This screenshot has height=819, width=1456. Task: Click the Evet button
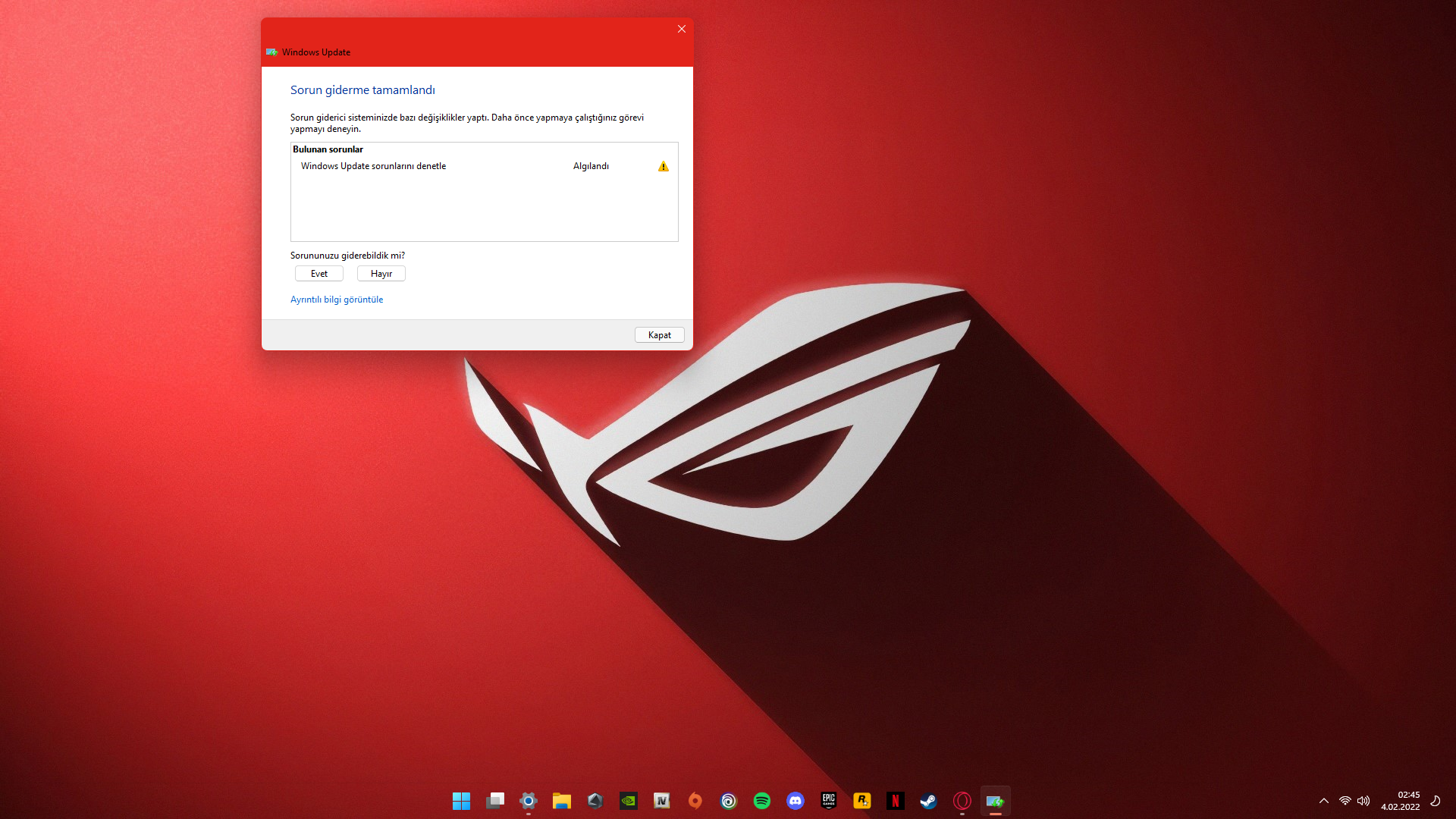pyautogui.click(x=318, y=274)
